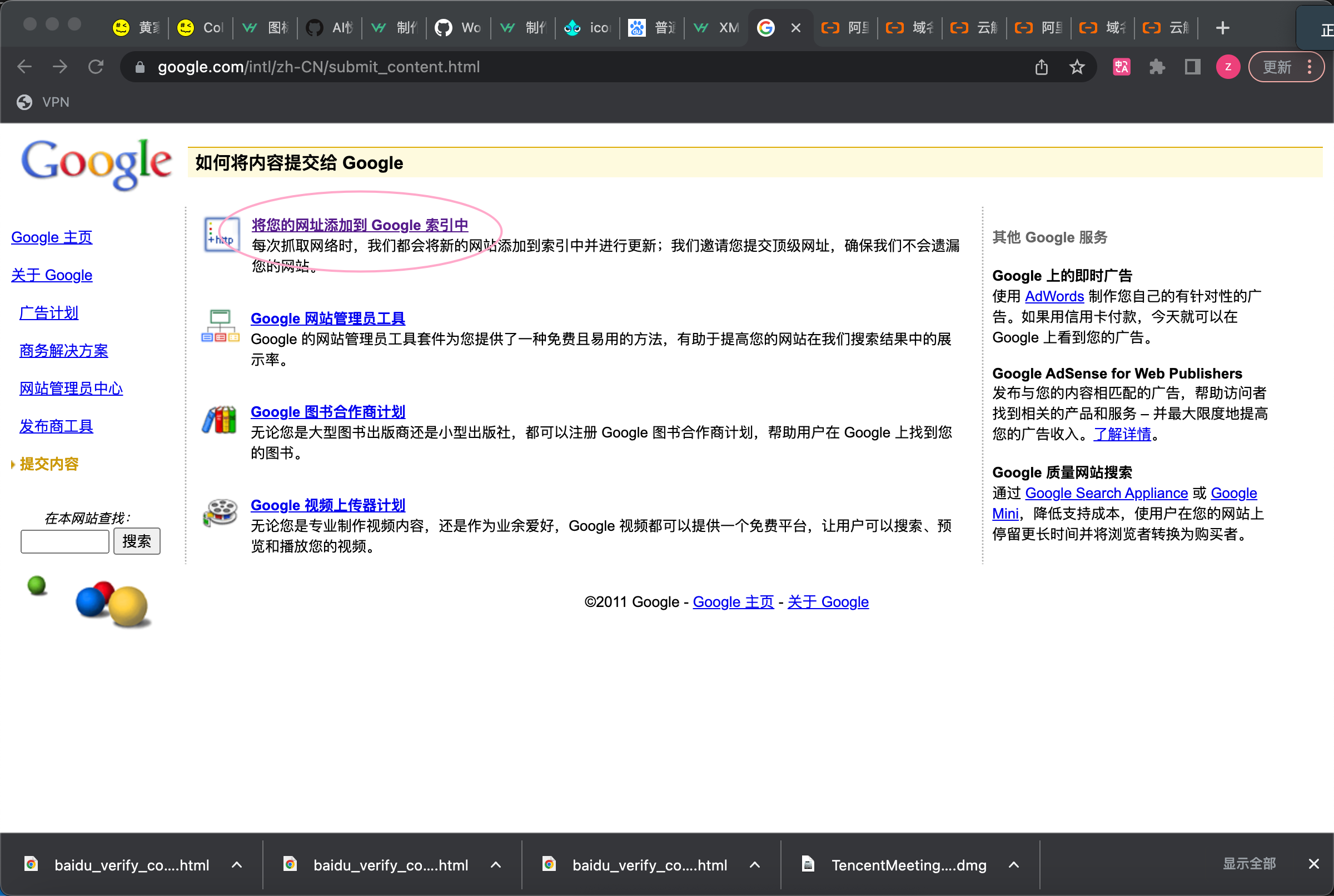Open the sidebar 关于 Google link
This screenshot has height=896, width=1334.
52,275
